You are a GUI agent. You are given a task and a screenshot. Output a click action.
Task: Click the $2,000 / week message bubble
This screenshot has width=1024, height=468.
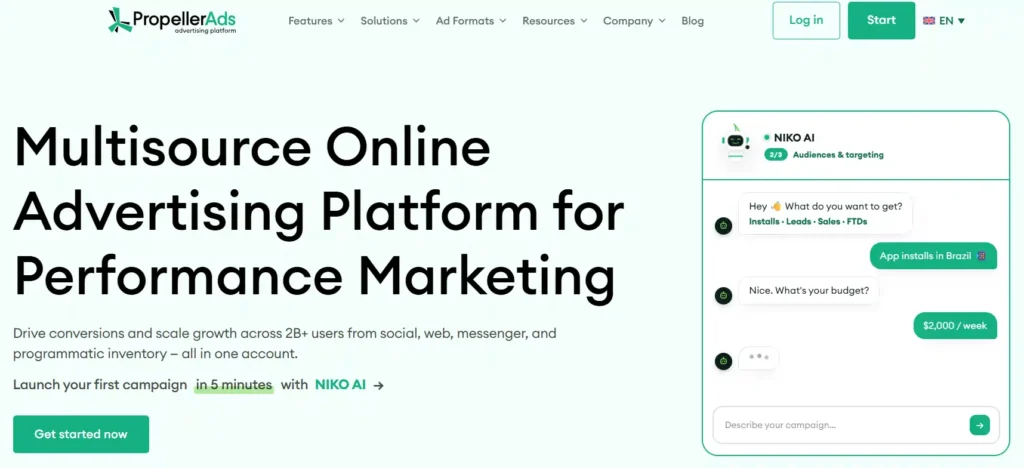point(955,325)
